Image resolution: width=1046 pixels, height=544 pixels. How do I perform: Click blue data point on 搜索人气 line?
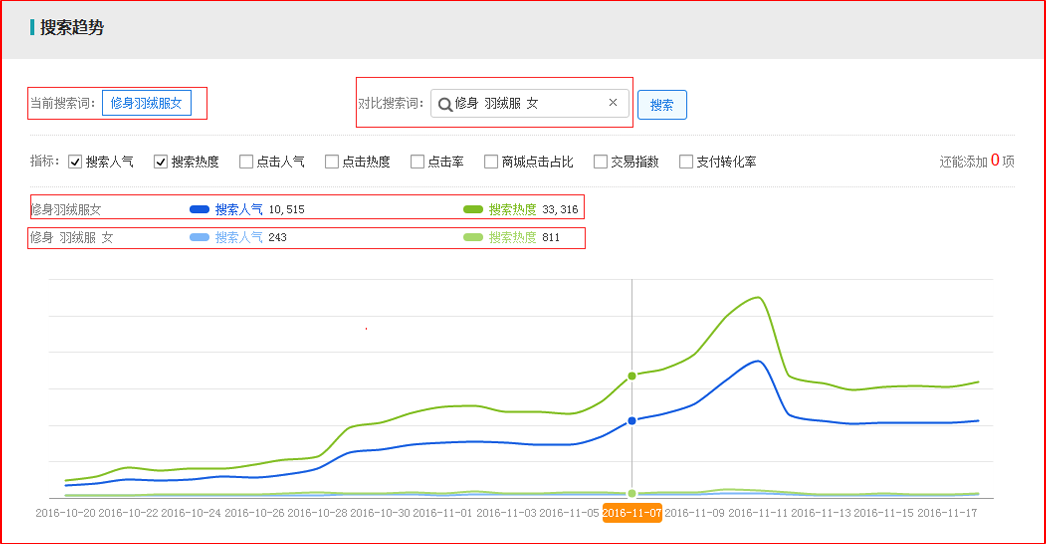632,421
